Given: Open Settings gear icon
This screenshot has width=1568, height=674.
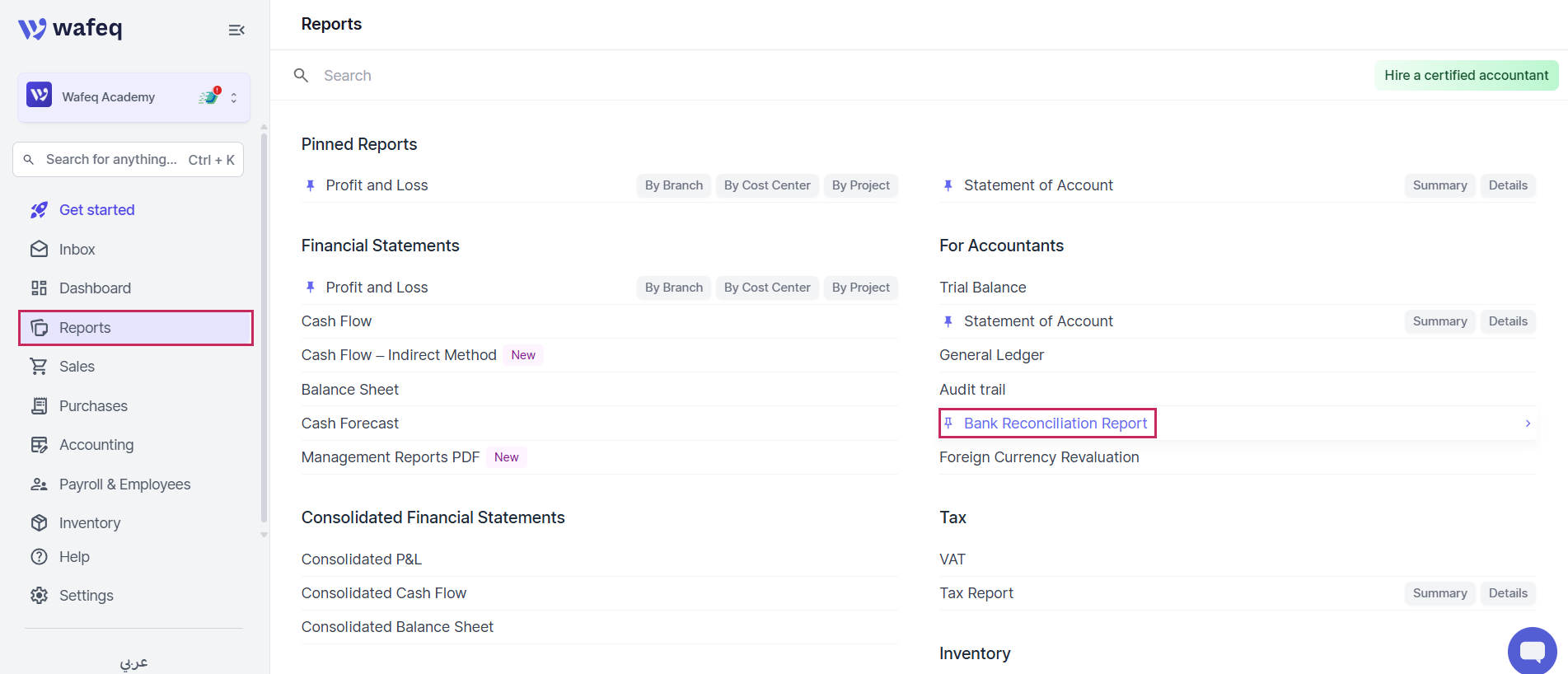Looking at the screenshot, I should (39, 596).
